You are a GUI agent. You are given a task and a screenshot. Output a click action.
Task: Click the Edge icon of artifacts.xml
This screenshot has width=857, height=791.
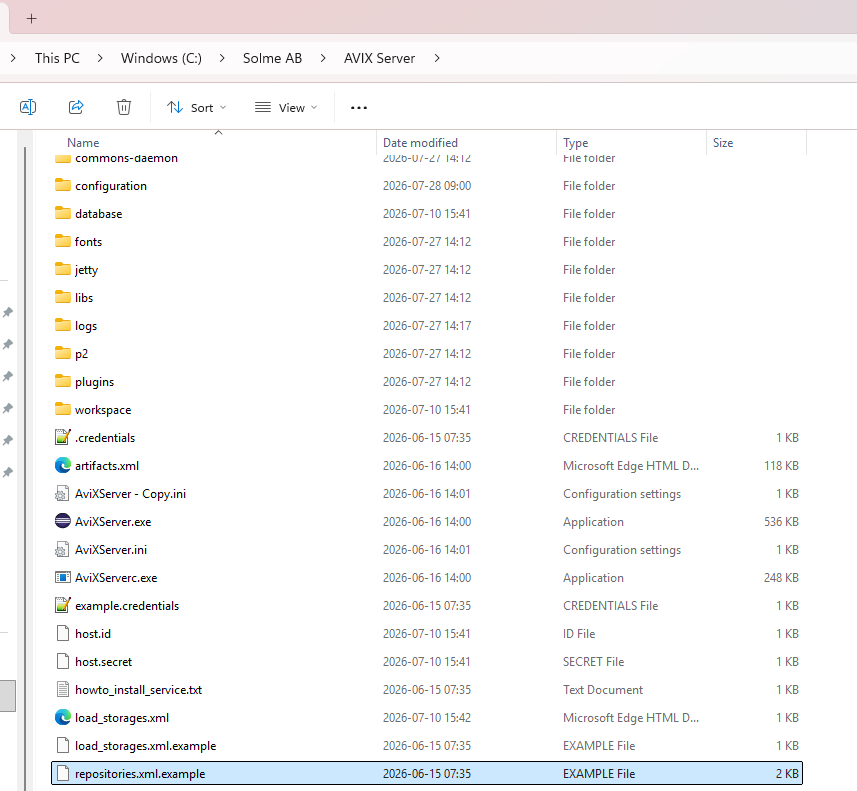[x=63, y=465]
